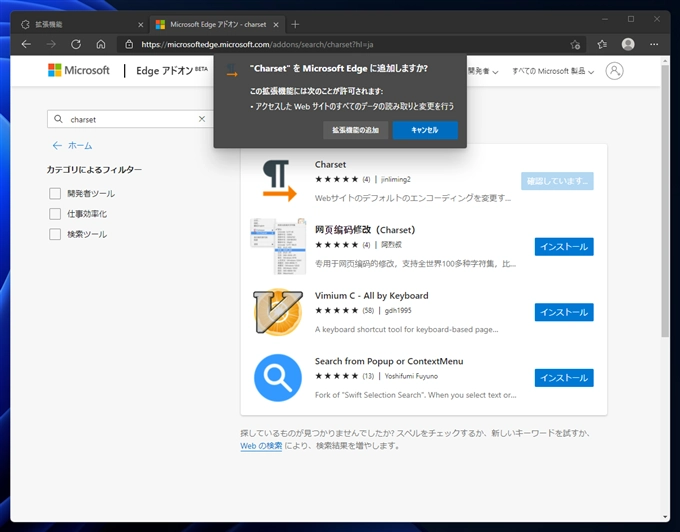Image resolution: width=680 pixels, height=532 pixels.
Task: Open the favorites list icon
Action: (x=602, y=44)
